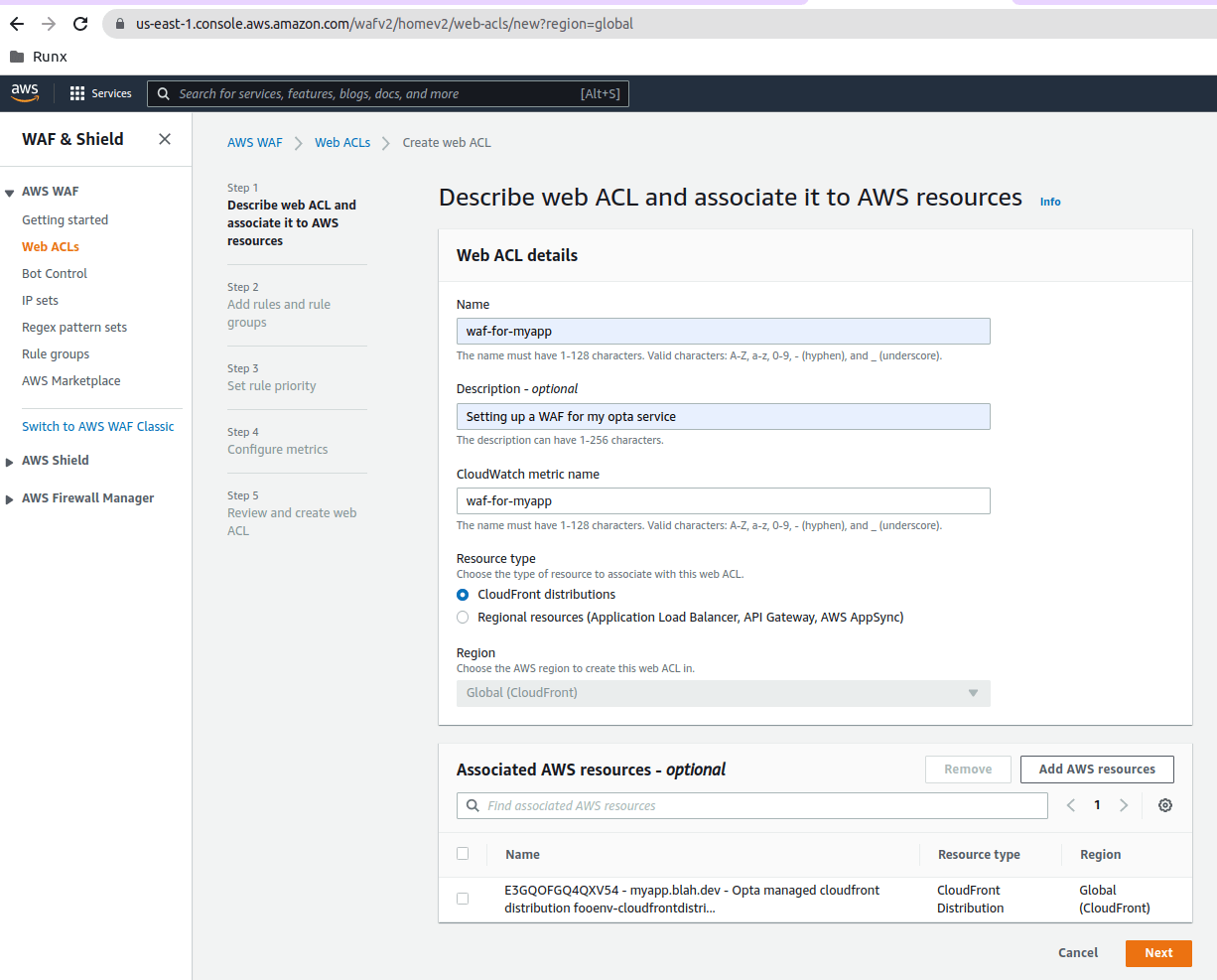The image size is (1217, 980).
Task: Navigate to Regex pattern sets in the sidebar
Action: (x=74, y=327)
